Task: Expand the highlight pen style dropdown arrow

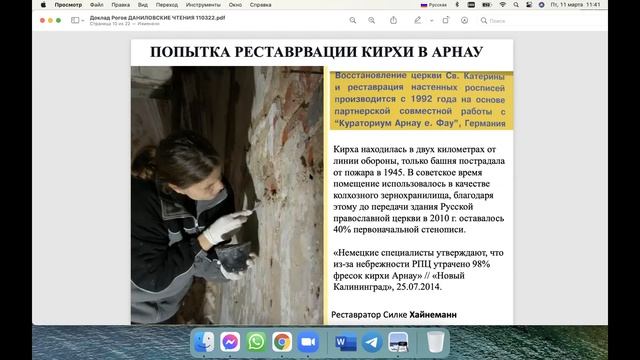Action: (x=431, y=20)
